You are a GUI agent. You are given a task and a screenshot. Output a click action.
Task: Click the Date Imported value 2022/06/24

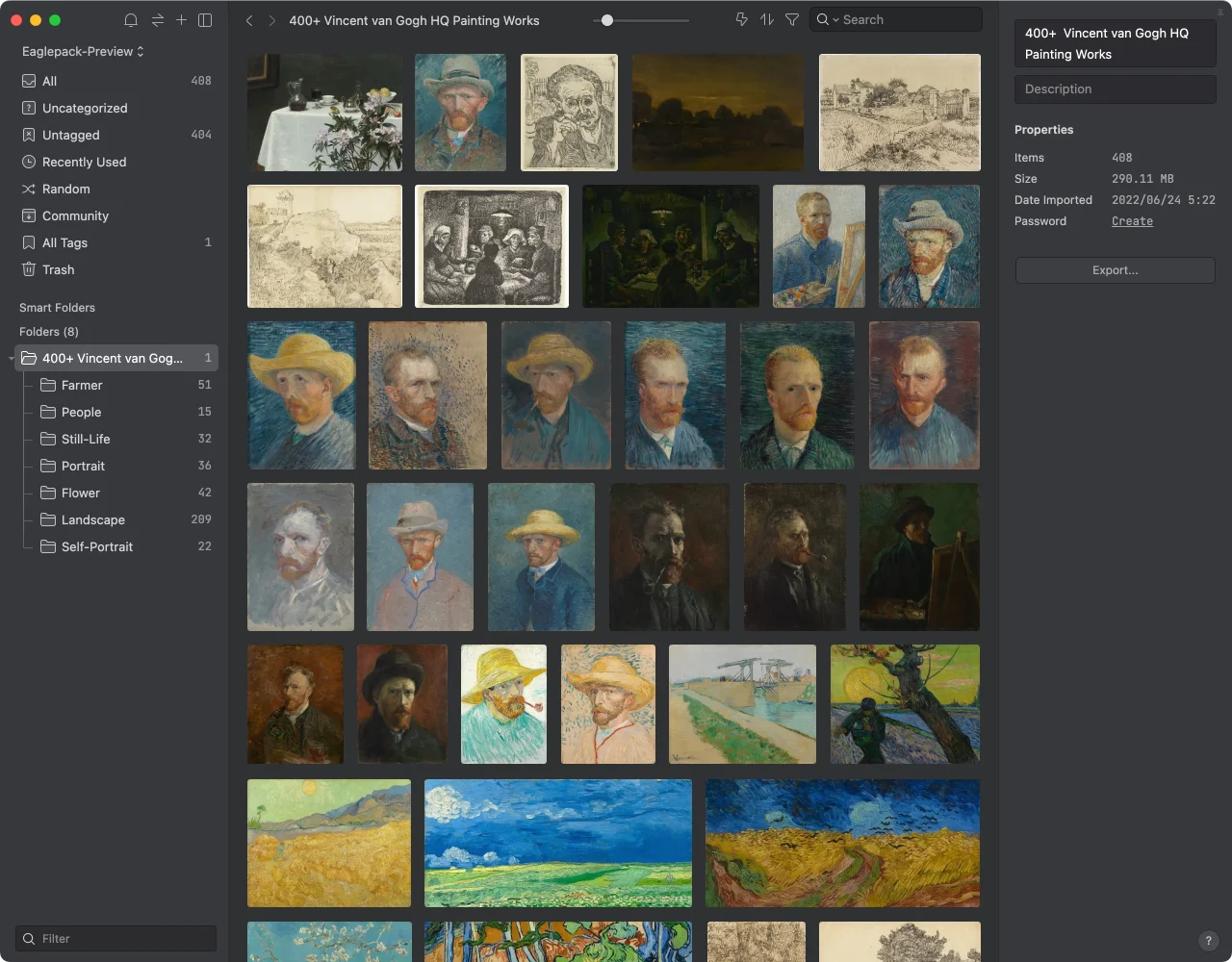1164,200
